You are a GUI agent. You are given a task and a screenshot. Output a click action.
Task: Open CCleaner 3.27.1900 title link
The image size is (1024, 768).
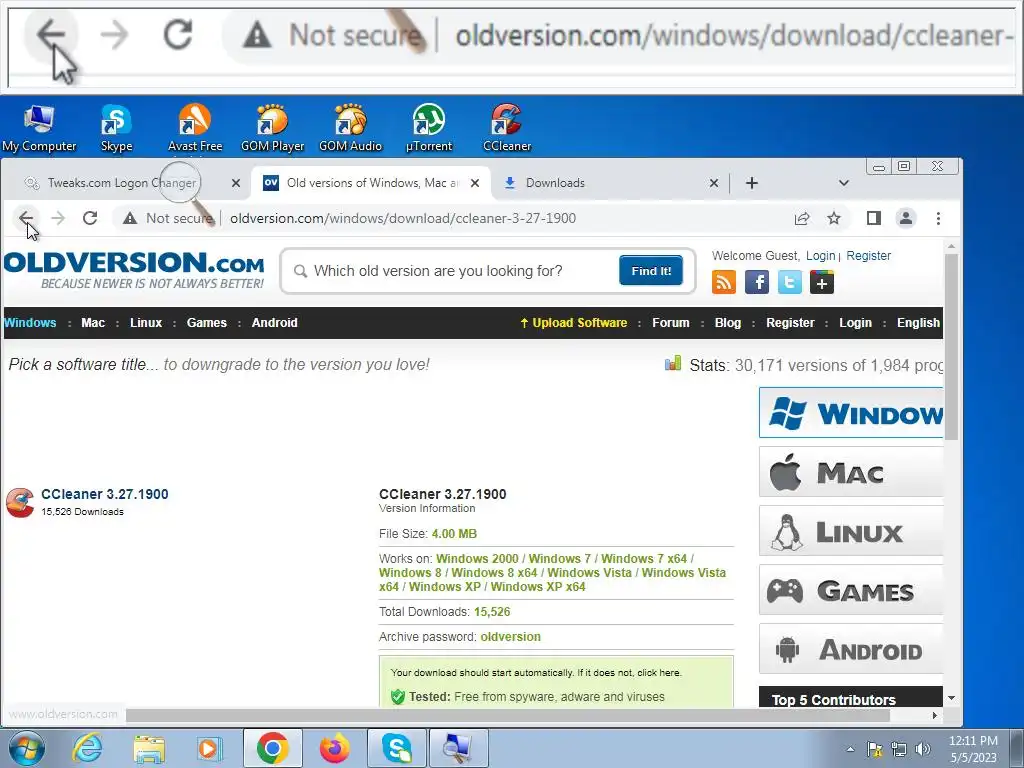(104, 494)
